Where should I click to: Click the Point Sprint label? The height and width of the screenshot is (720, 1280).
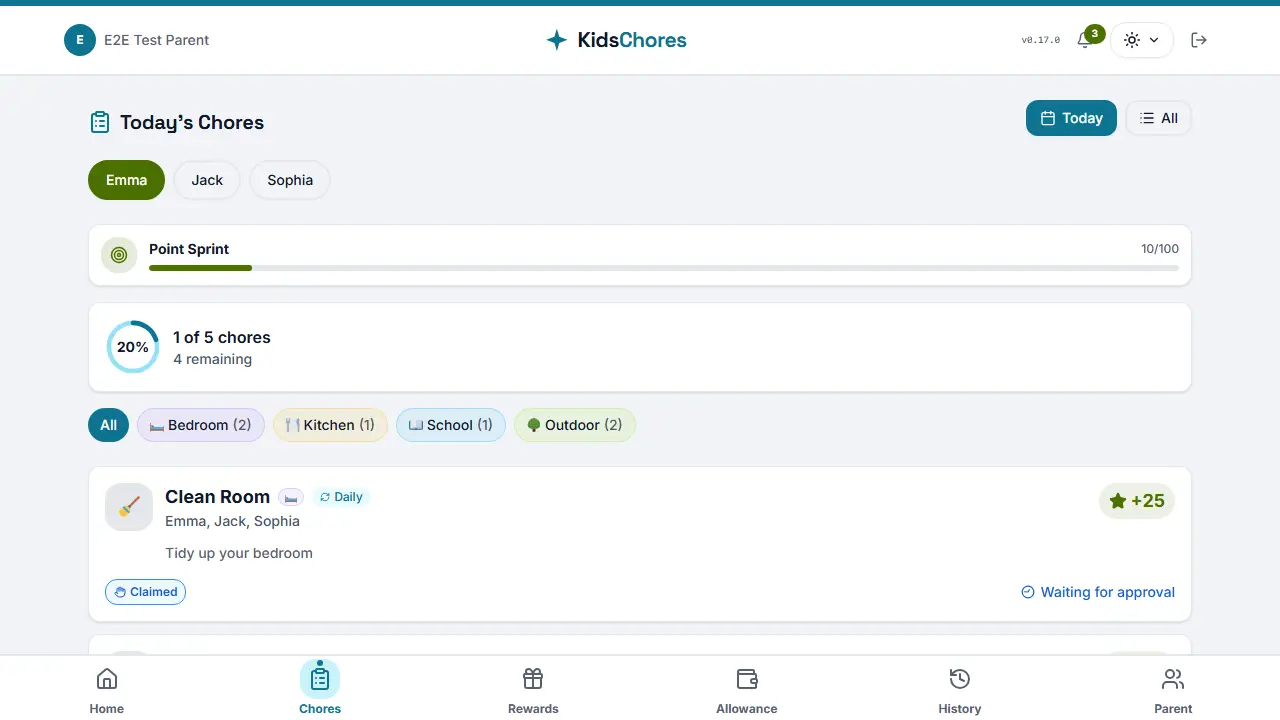[189, 249]
